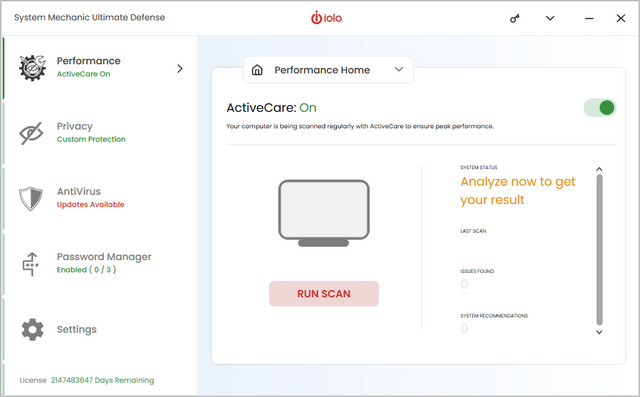Click the status panel vertical scrollbar thumb
Image resolution: width=640 pixels, height=397 pixels.
[x=599, y=250]
